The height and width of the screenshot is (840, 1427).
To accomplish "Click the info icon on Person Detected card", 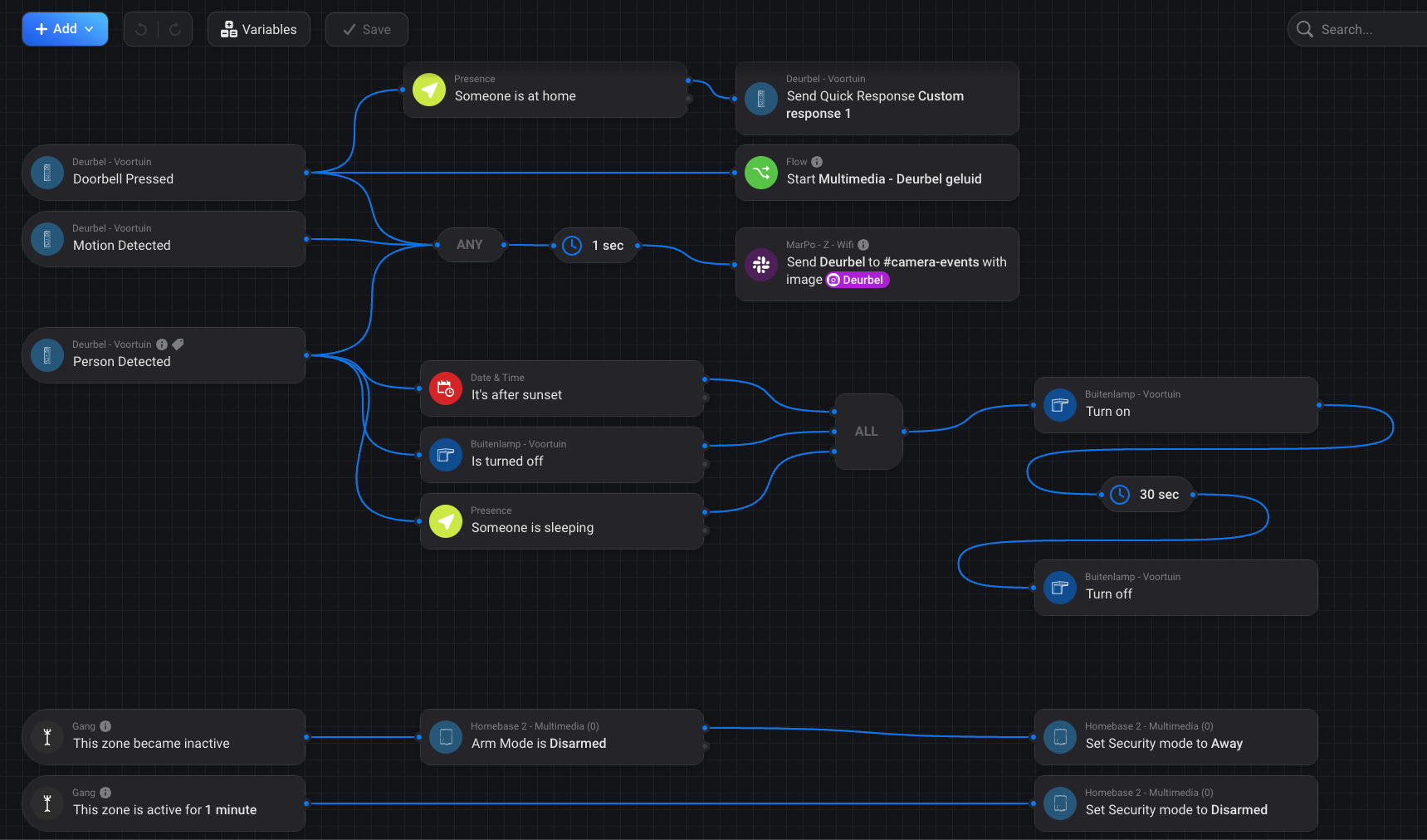I will (162, 344).
